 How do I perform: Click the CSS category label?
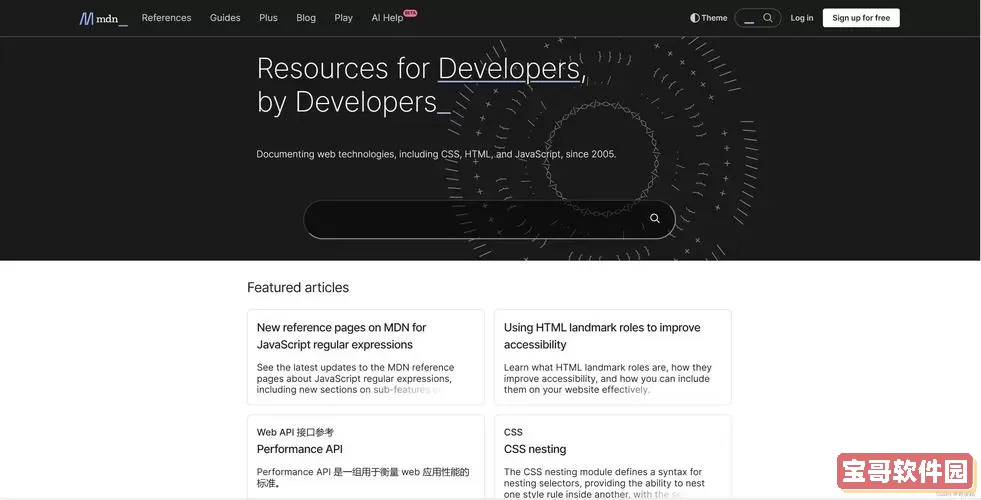[513, 432]
